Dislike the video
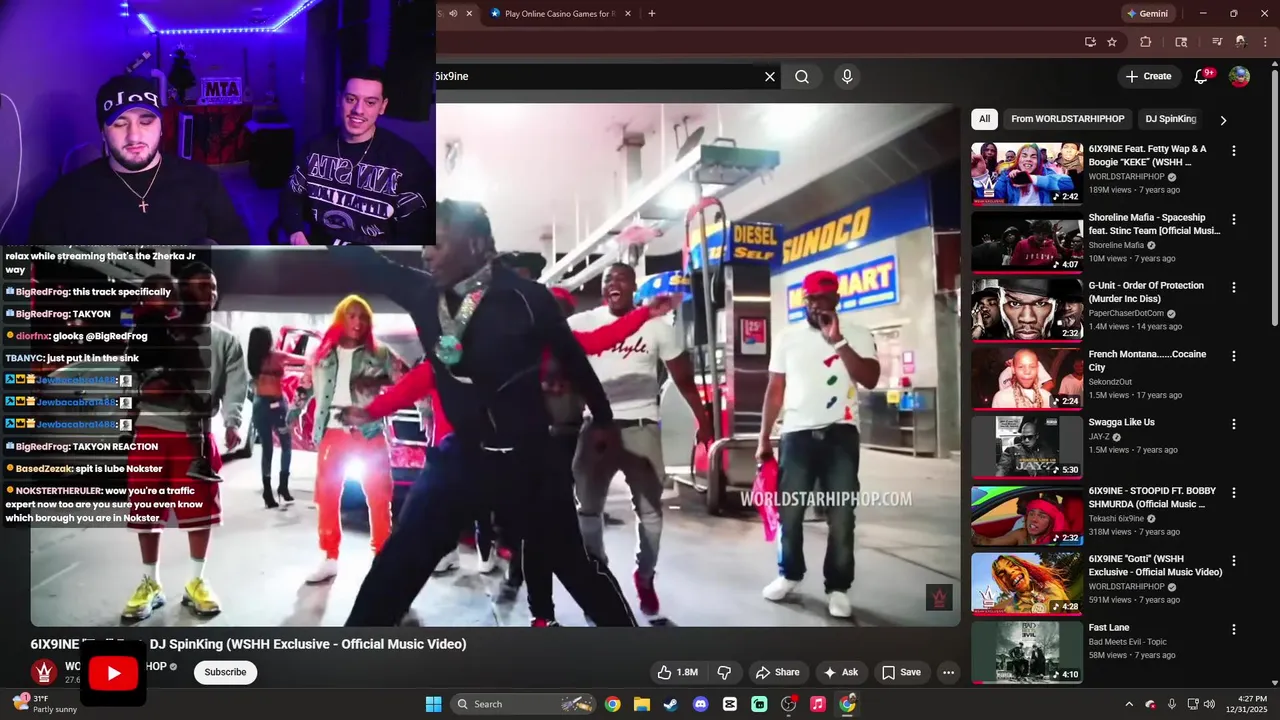Image resolution: width=1280 pixels, height=720 pixels. [725, 672]
